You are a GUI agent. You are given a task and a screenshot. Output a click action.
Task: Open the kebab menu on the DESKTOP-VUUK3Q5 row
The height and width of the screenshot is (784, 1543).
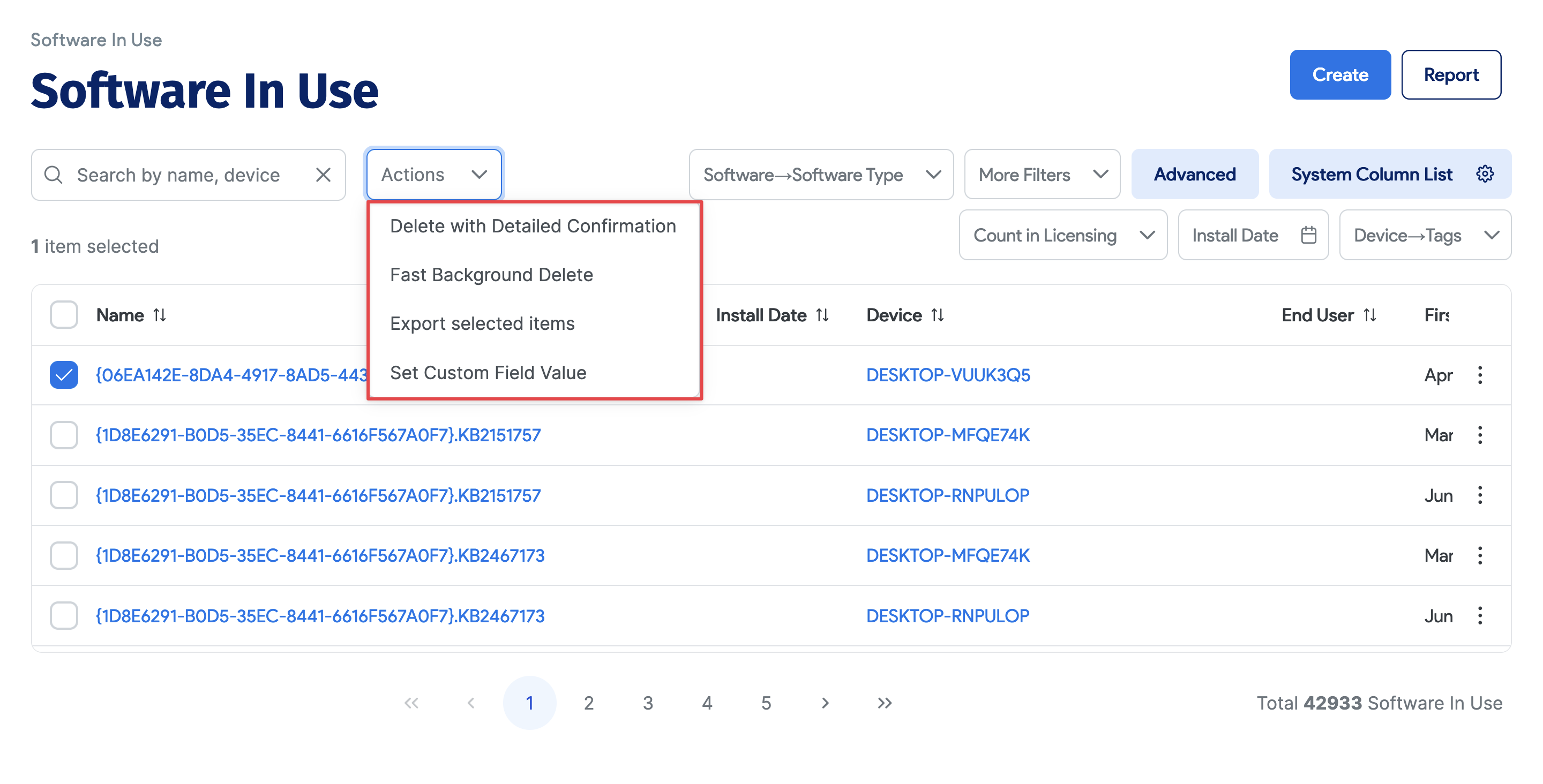pos(1480,375)
